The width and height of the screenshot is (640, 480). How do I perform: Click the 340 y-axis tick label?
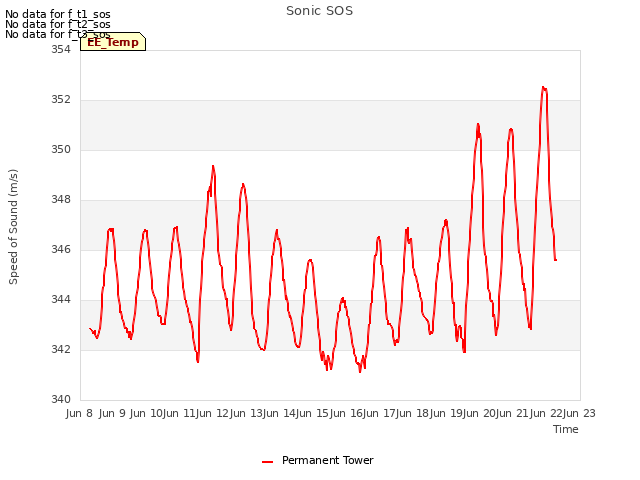coord(61,399)
